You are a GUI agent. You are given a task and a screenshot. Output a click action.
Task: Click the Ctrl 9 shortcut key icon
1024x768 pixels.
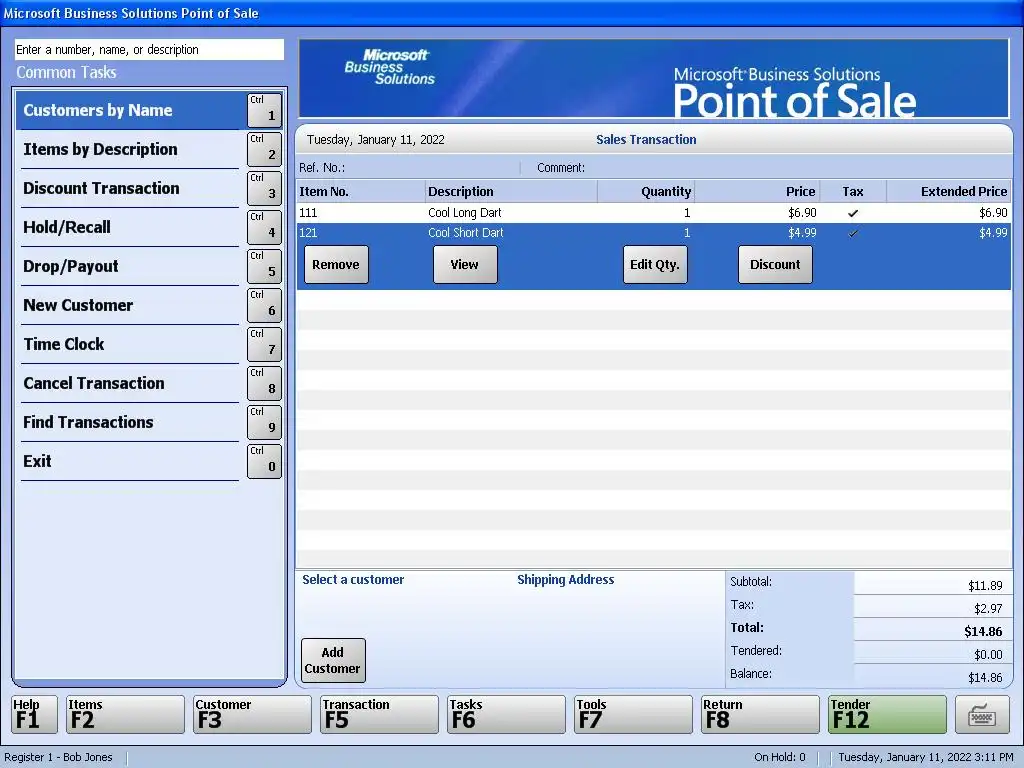(x=264, y=422)
